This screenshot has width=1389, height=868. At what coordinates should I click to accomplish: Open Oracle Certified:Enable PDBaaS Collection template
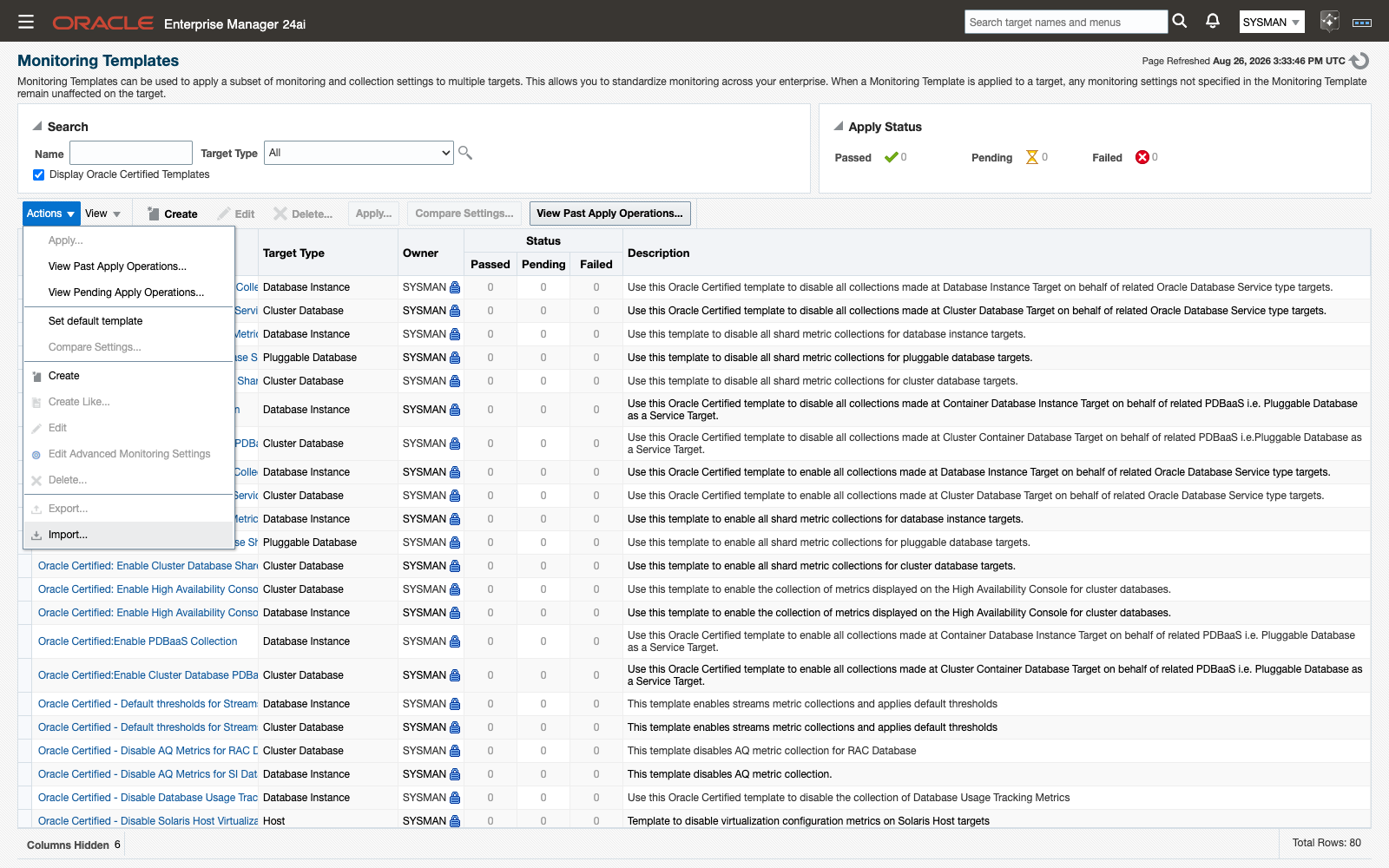[x=137, y=641]
